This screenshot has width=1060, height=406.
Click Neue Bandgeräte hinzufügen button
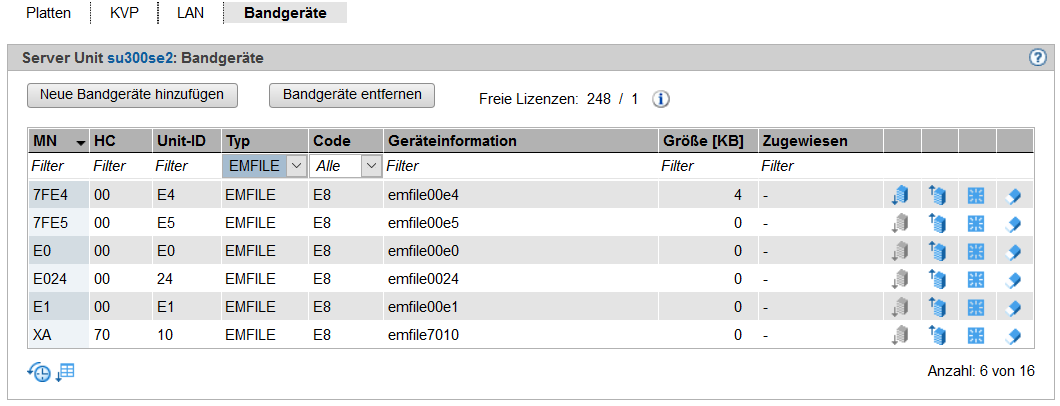coord(132,95)
